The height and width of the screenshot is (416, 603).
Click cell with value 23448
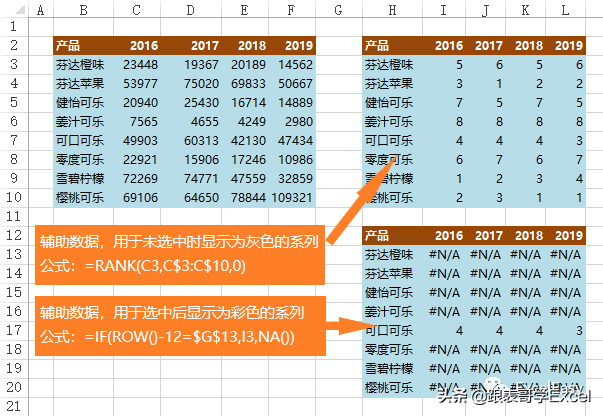point(137,65)
